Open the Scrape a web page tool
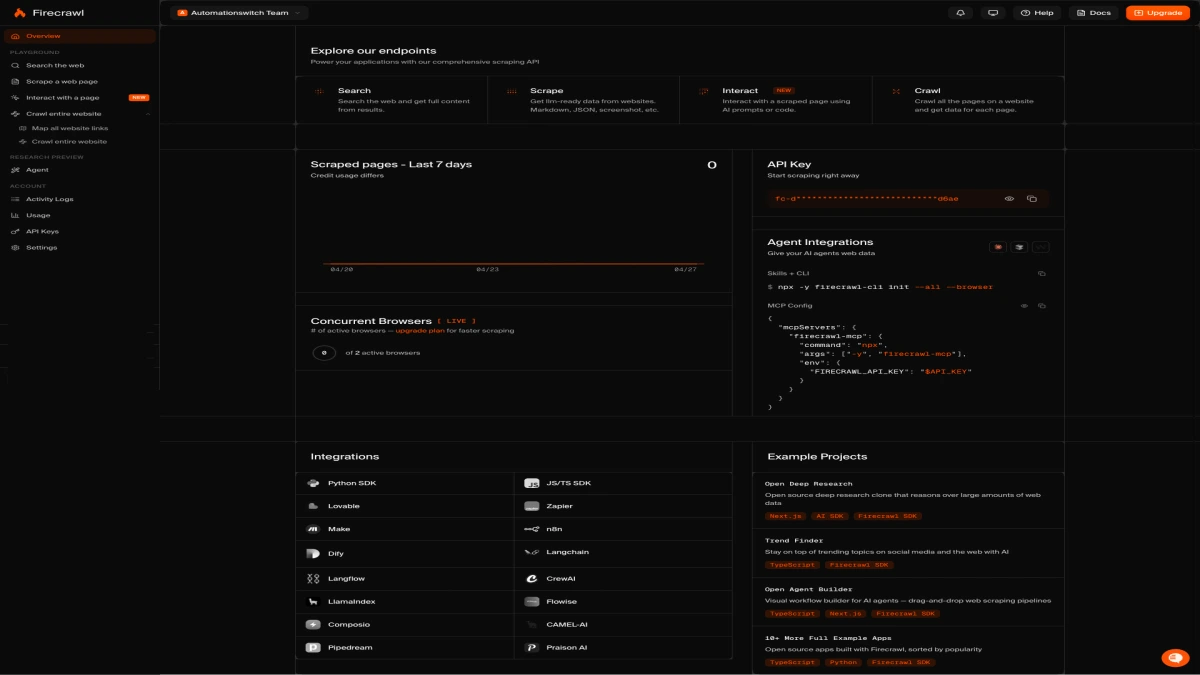Screen dimensions: 1200x675 (x=62, y=81)
